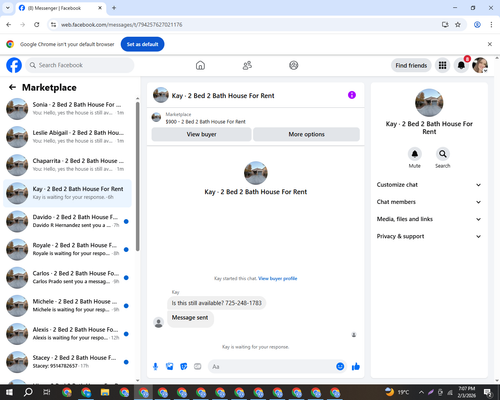
Task: Open Task View on the taskbar
Action: 47,392
